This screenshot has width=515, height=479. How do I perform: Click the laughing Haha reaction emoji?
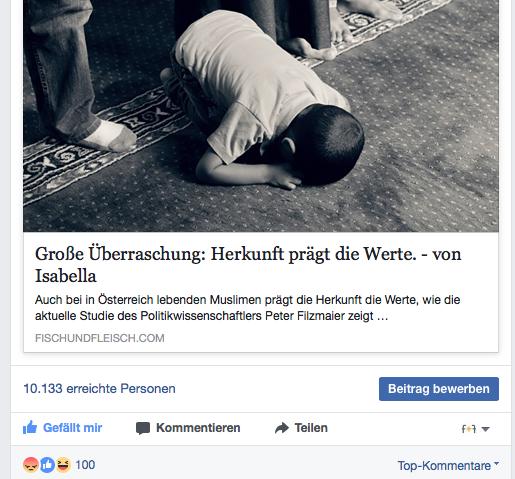63,465
